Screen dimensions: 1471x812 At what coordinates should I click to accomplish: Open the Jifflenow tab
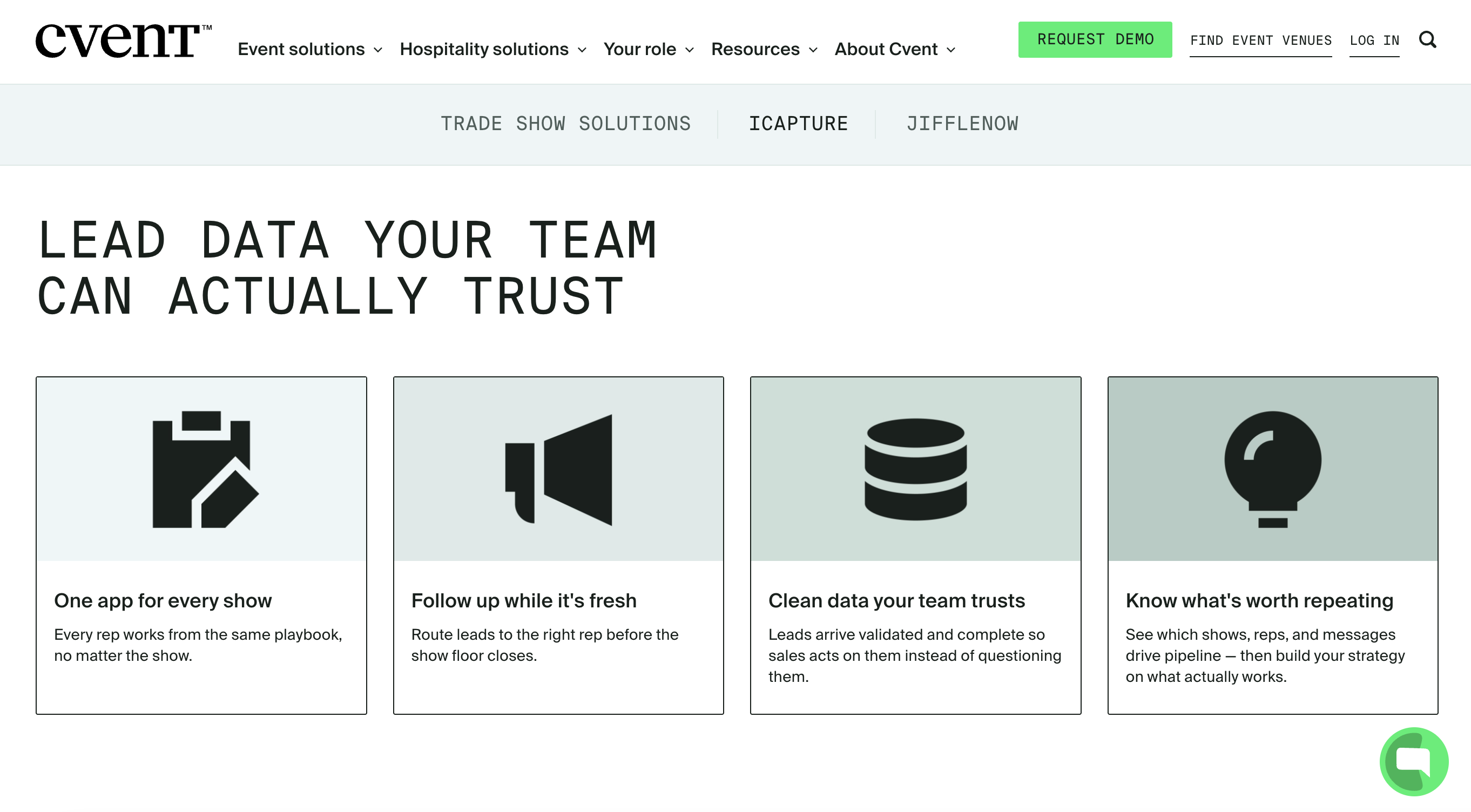pos(962,123)
